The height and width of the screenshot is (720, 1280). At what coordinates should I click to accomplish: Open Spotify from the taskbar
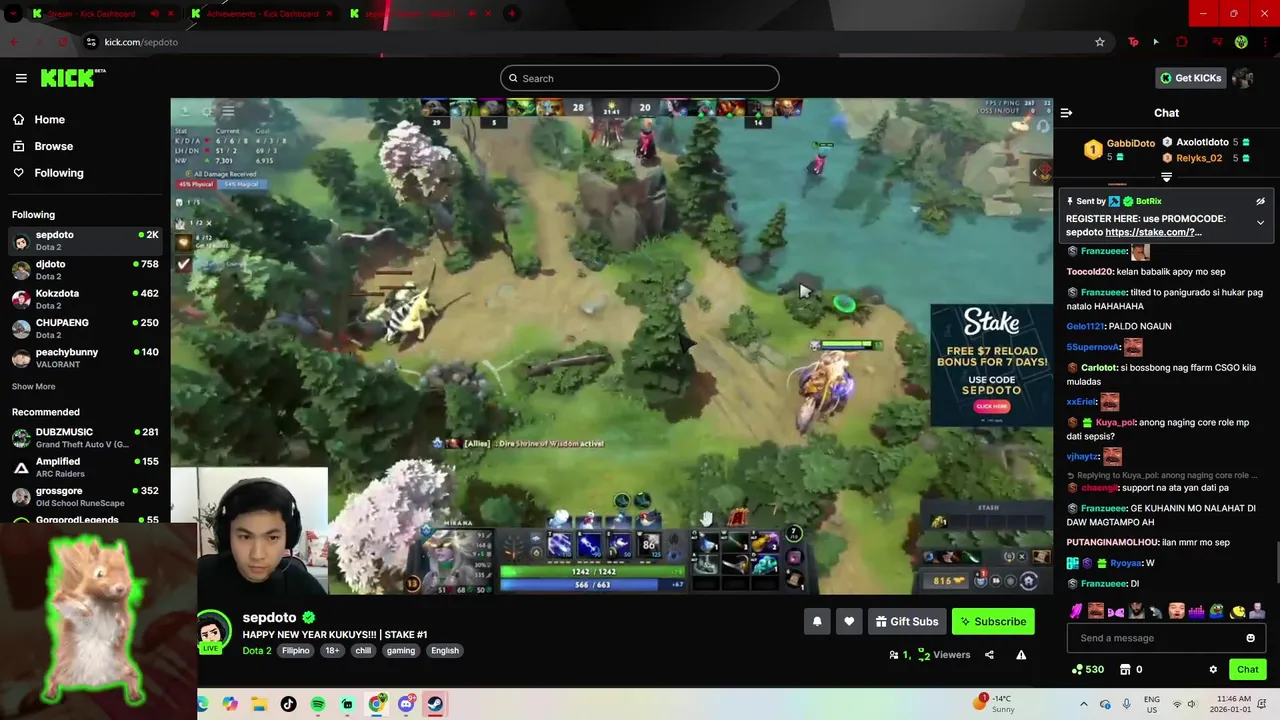[318, 704]
